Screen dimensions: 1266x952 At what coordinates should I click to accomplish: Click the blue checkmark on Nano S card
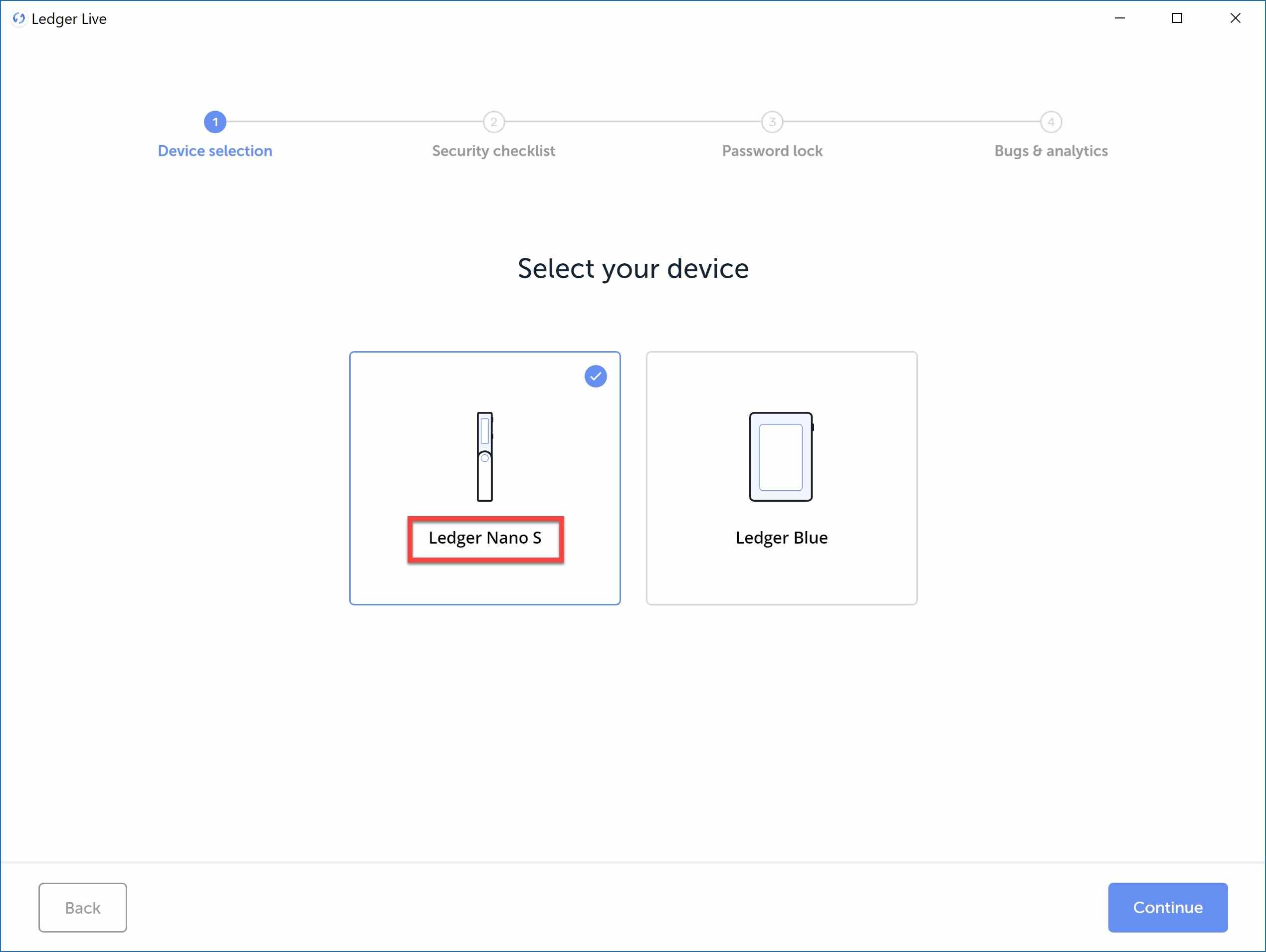[595, 377]
